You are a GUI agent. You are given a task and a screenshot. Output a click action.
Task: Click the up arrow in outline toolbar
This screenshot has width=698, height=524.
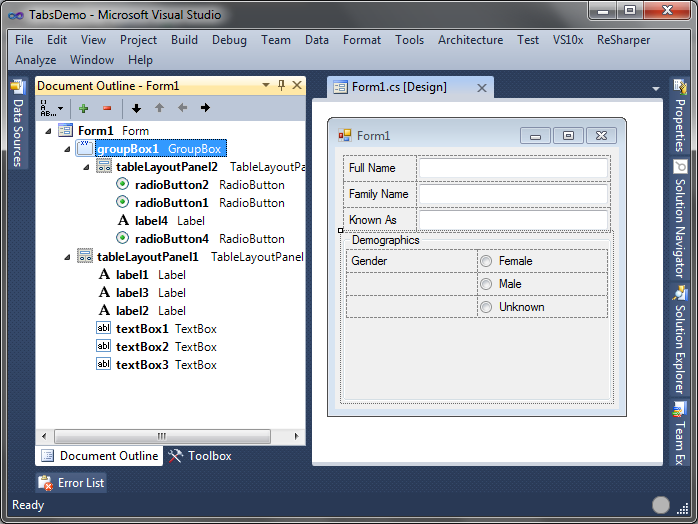pos(159,108)
